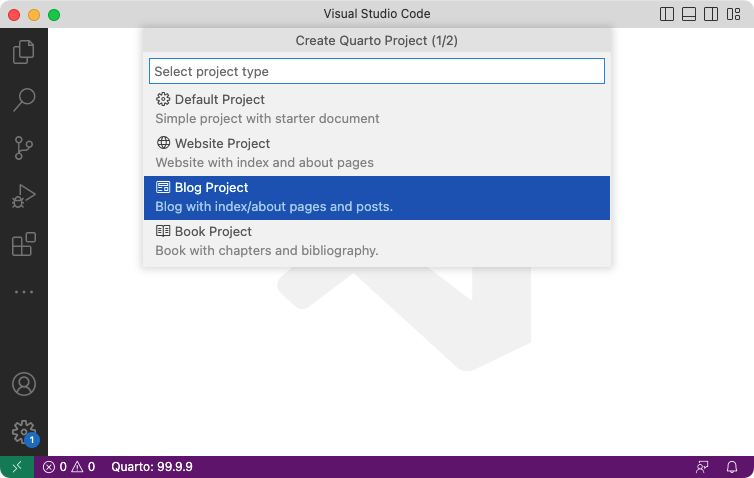The height and width of the screenshot is (478, 754).
Task: Choose Website Project from the list
Action: click(x=377, y=153)
